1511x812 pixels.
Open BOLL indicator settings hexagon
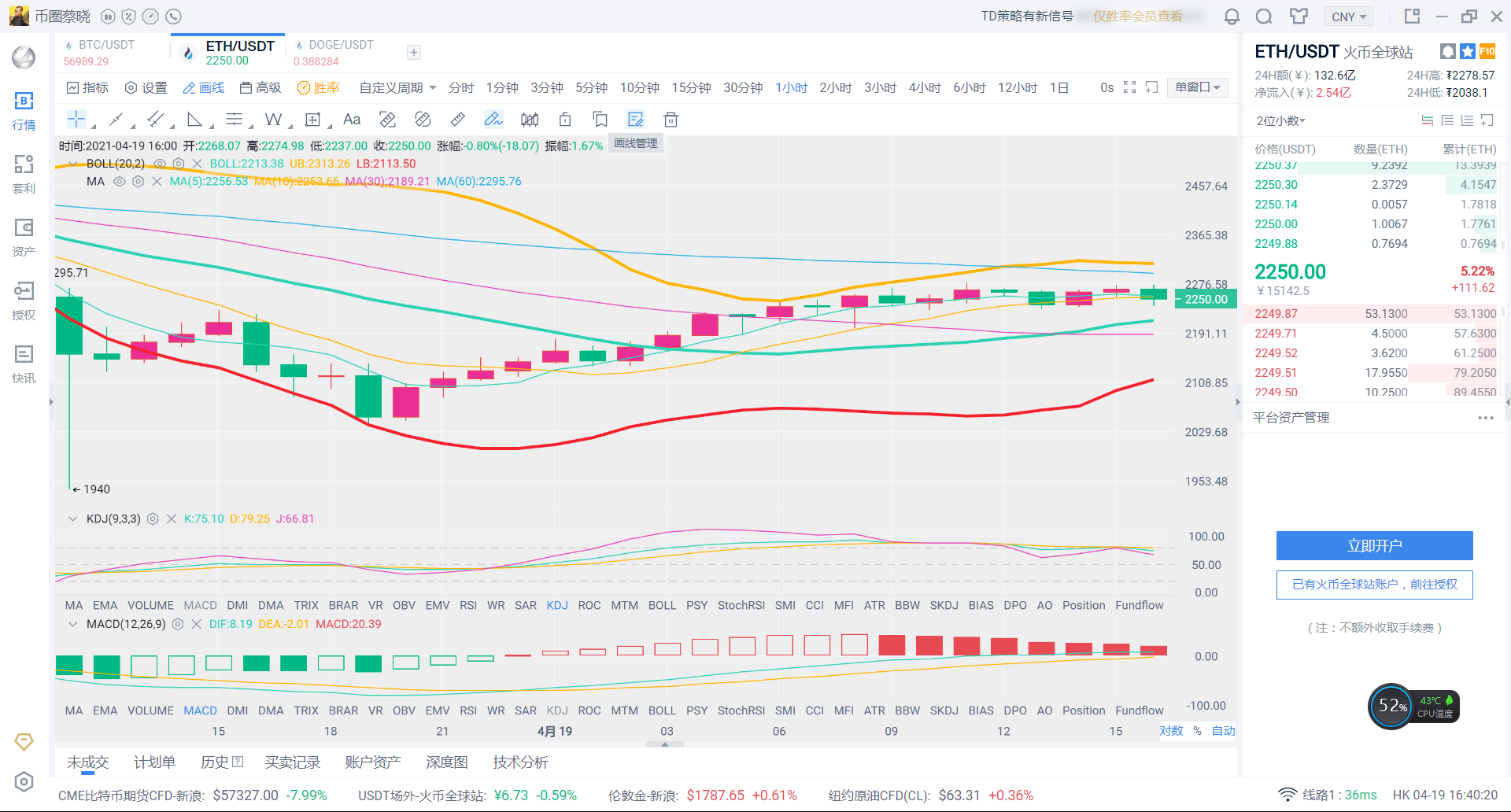(x=179, y=164)
